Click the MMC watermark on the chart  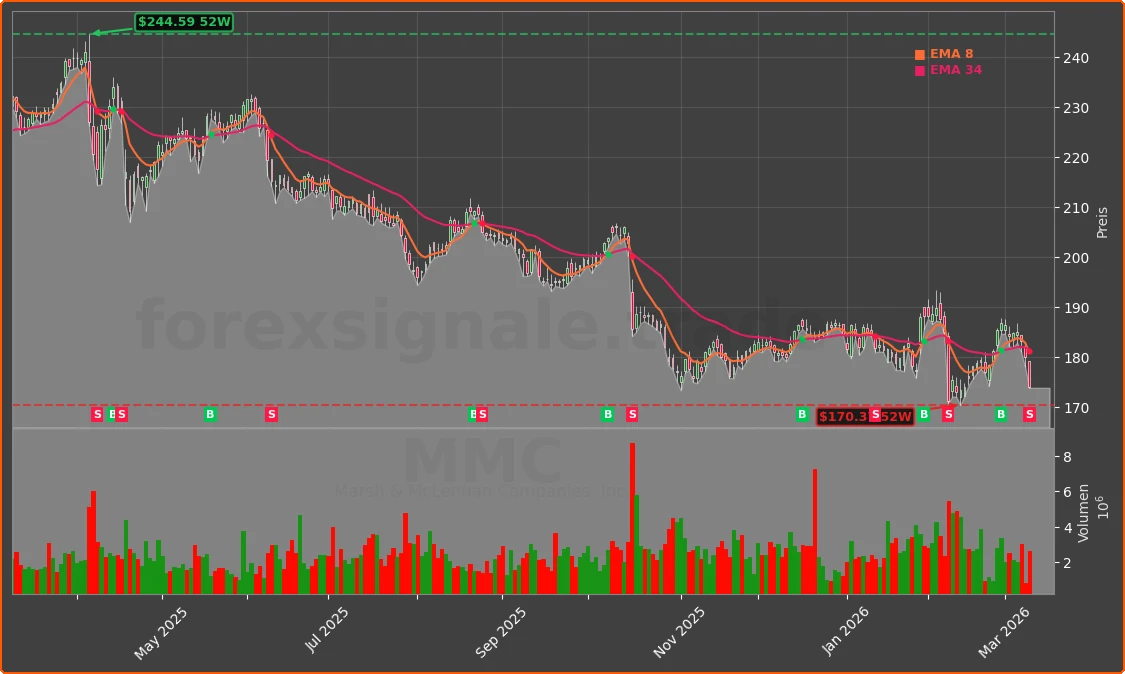point(484,462)
